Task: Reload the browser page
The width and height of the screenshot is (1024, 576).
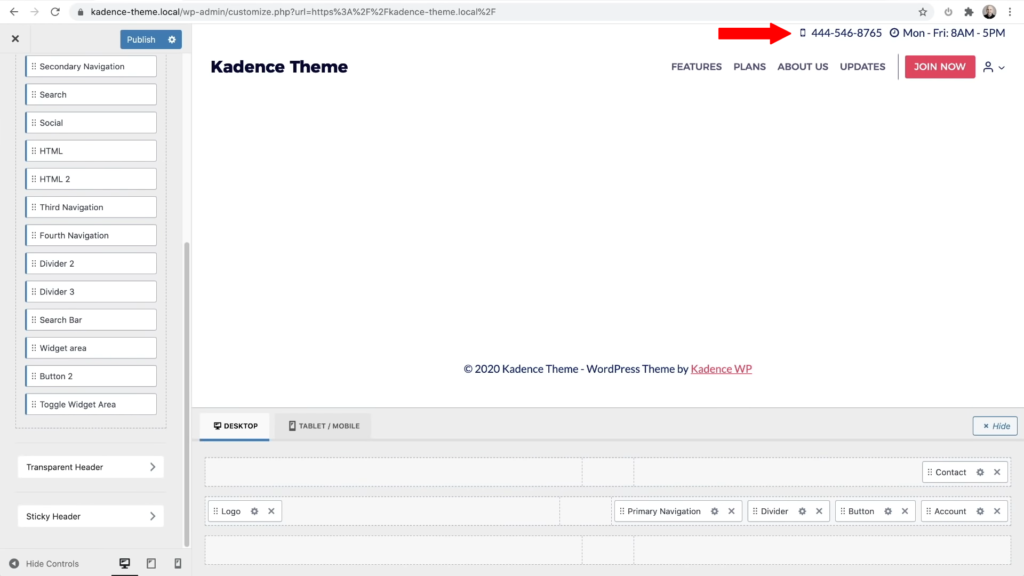Action: 56,12
